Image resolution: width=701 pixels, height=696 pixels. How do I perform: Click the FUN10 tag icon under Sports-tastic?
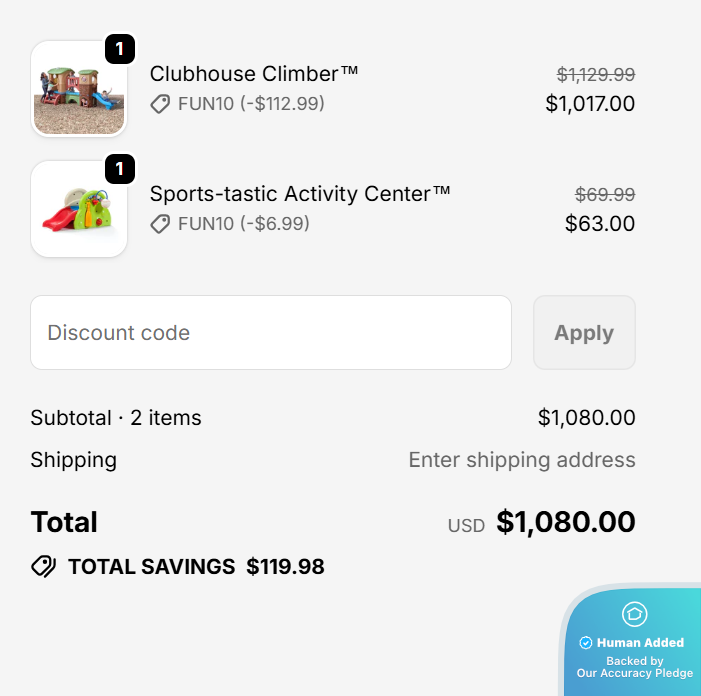pos(160,224)
